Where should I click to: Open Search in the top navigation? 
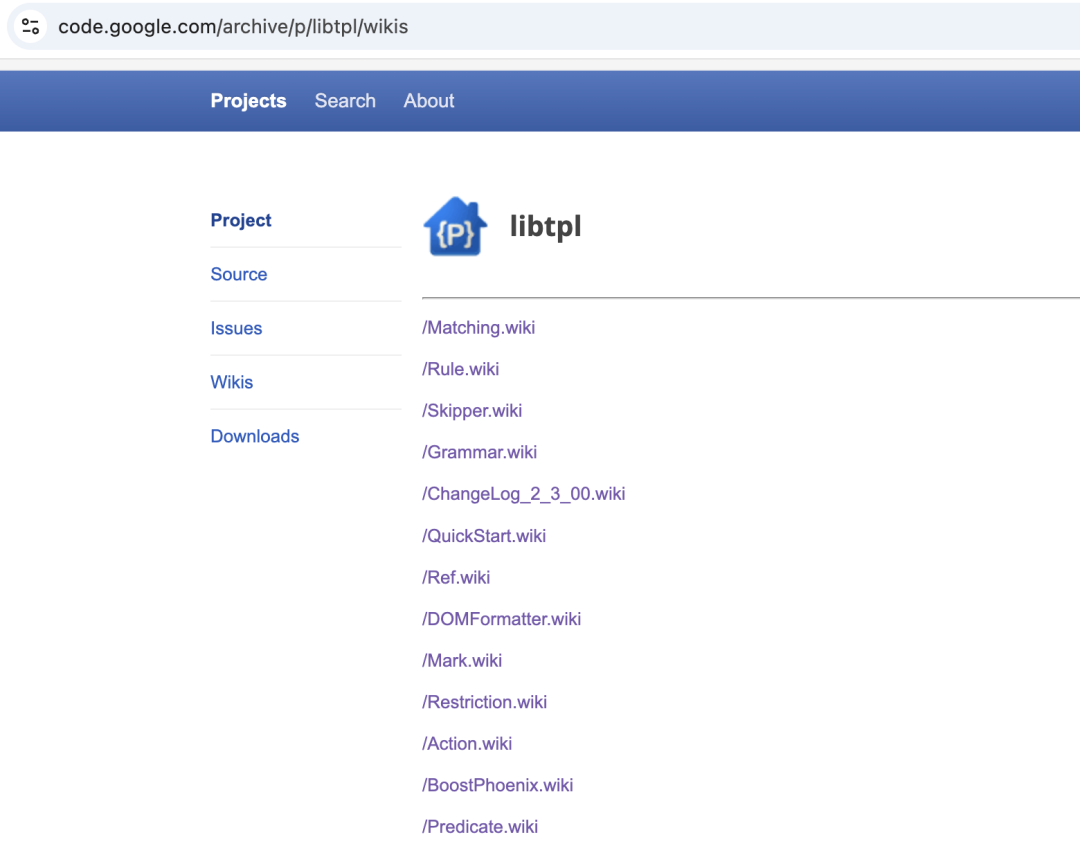[x=345, y=101]
